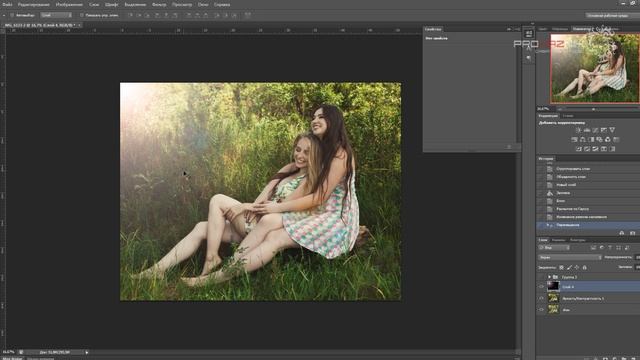Image resolution: width=640 pixels, height=360 pixels.
Task: Select the Перемещение history state
Action: point(588,225)
